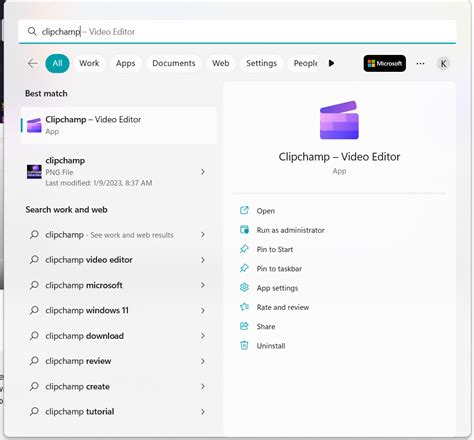The height and width of the screenshot is (440, 474).
Task: Expand chevron for clipchamp microsoft
Action: click(x=203, y=285)
